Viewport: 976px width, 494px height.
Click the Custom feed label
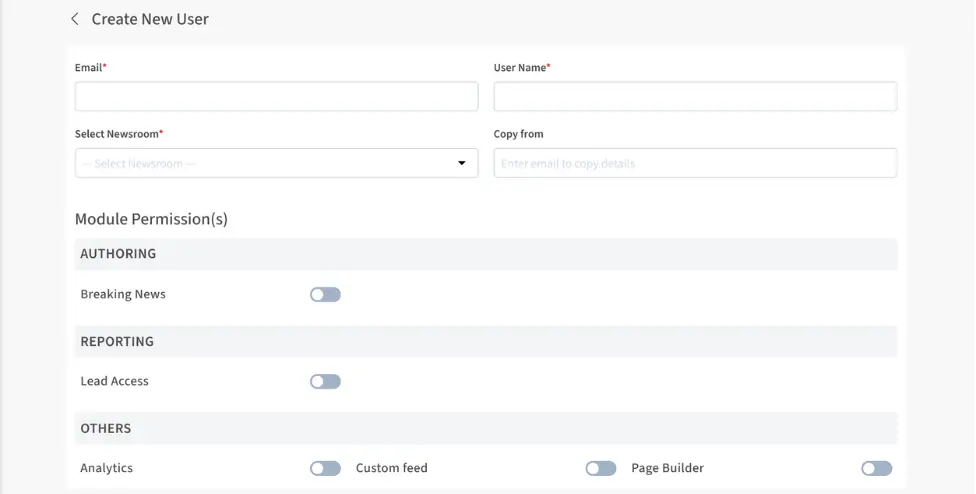[x=392, y=468]
